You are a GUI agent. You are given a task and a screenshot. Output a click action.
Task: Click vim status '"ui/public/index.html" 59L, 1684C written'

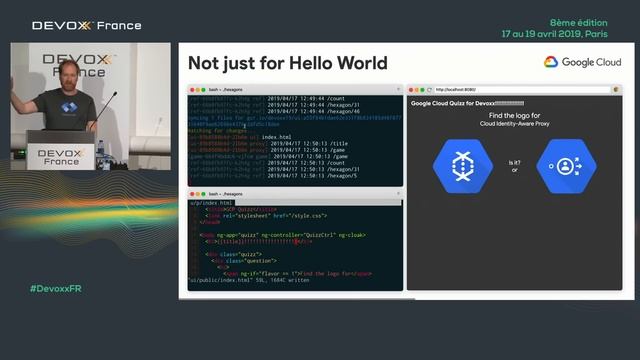(249, 280)
